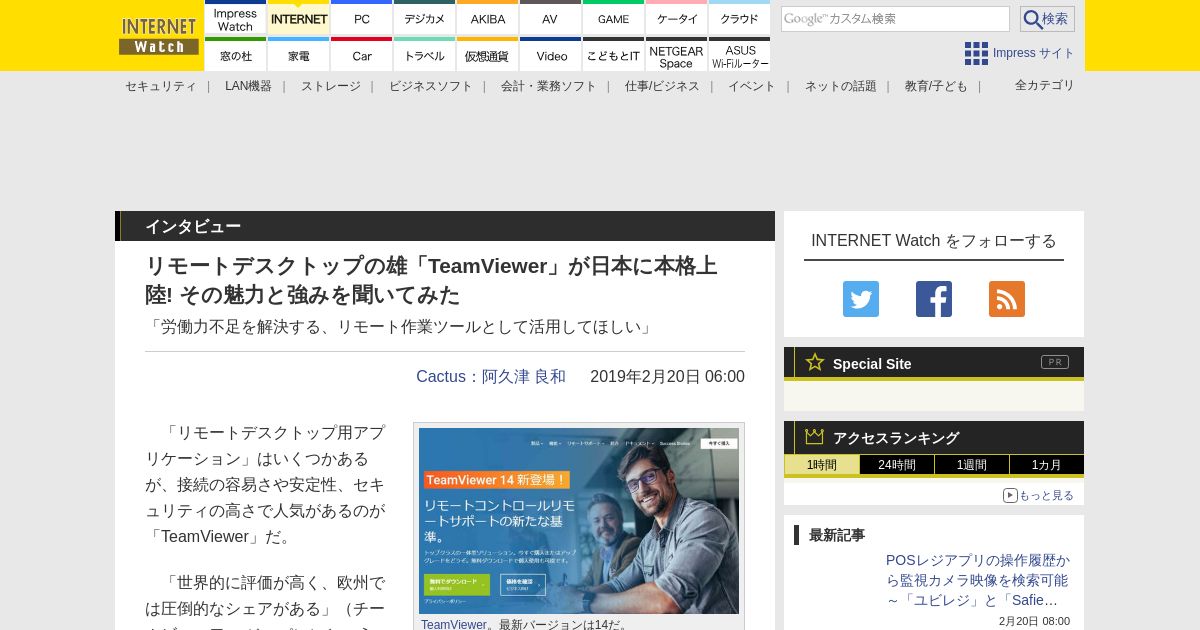Open the POSレジアプリ latest article link
The width and height of the screenshot is (1200, 630).
click(978, 580)
